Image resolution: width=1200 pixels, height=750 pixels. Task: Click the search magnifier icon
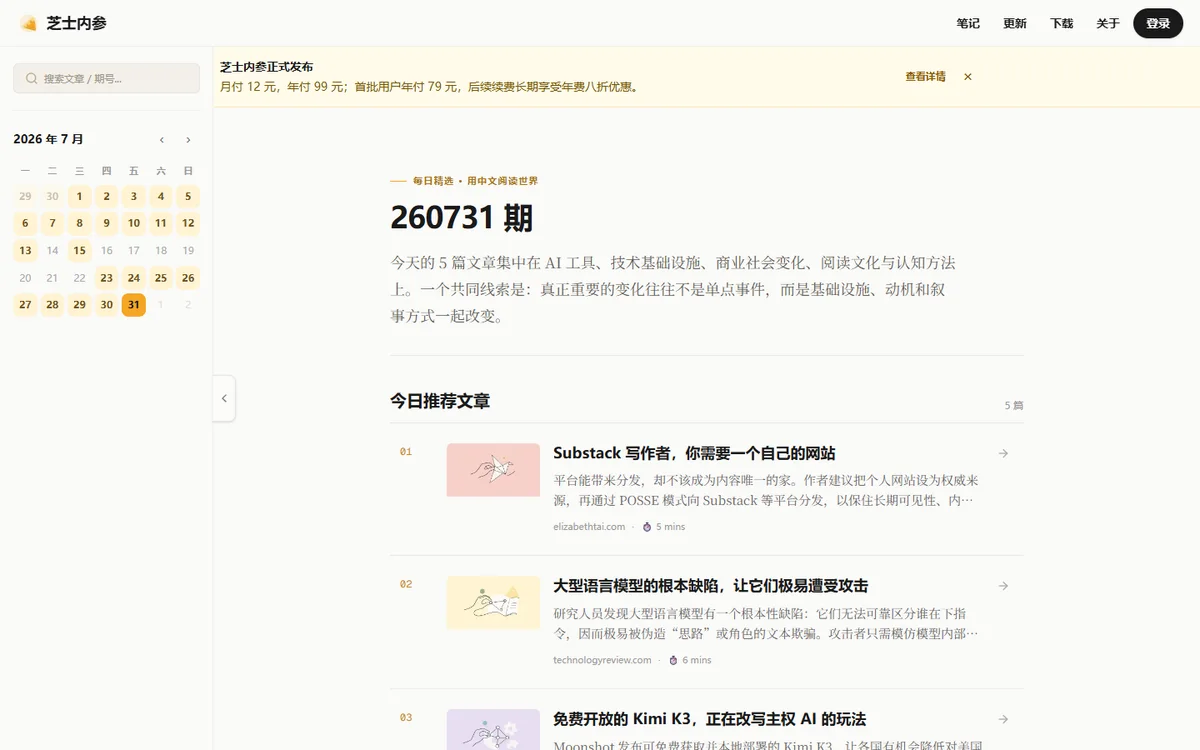click(32, 78)
